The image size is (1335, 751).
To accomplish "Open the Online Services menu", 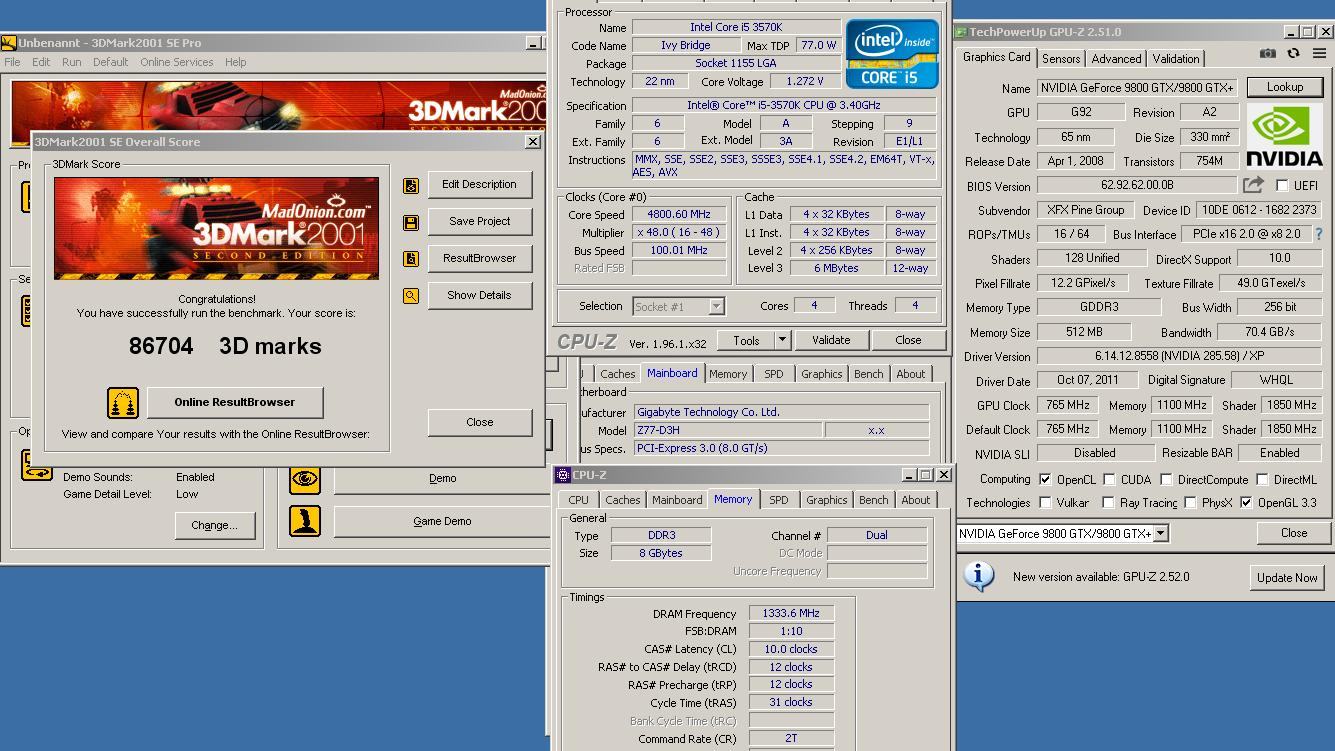I will point(176,62).
